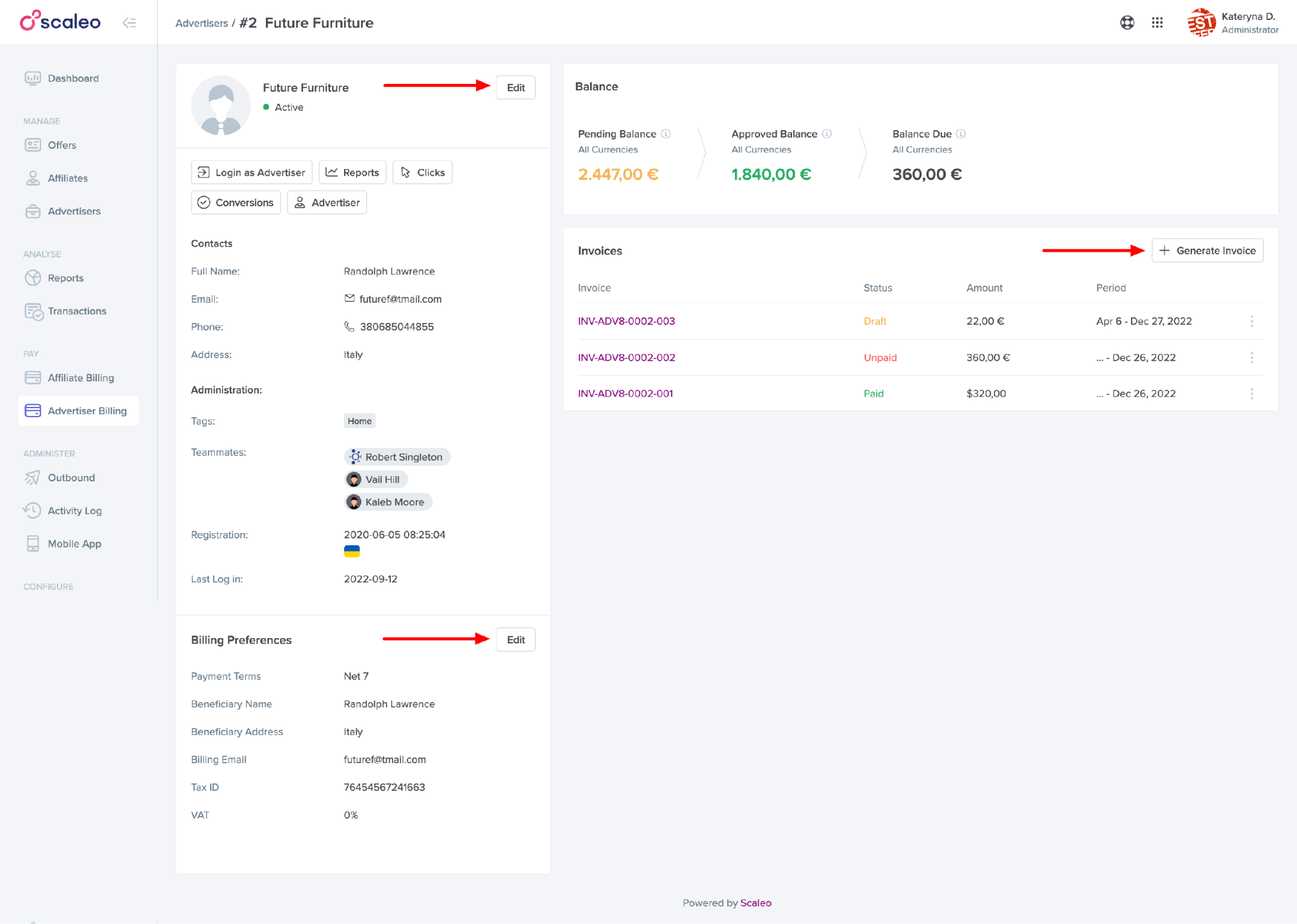Viewport: 1297px width, 924px height.
Task: Click the Advertiser button
Action: (x=327, y=202)
